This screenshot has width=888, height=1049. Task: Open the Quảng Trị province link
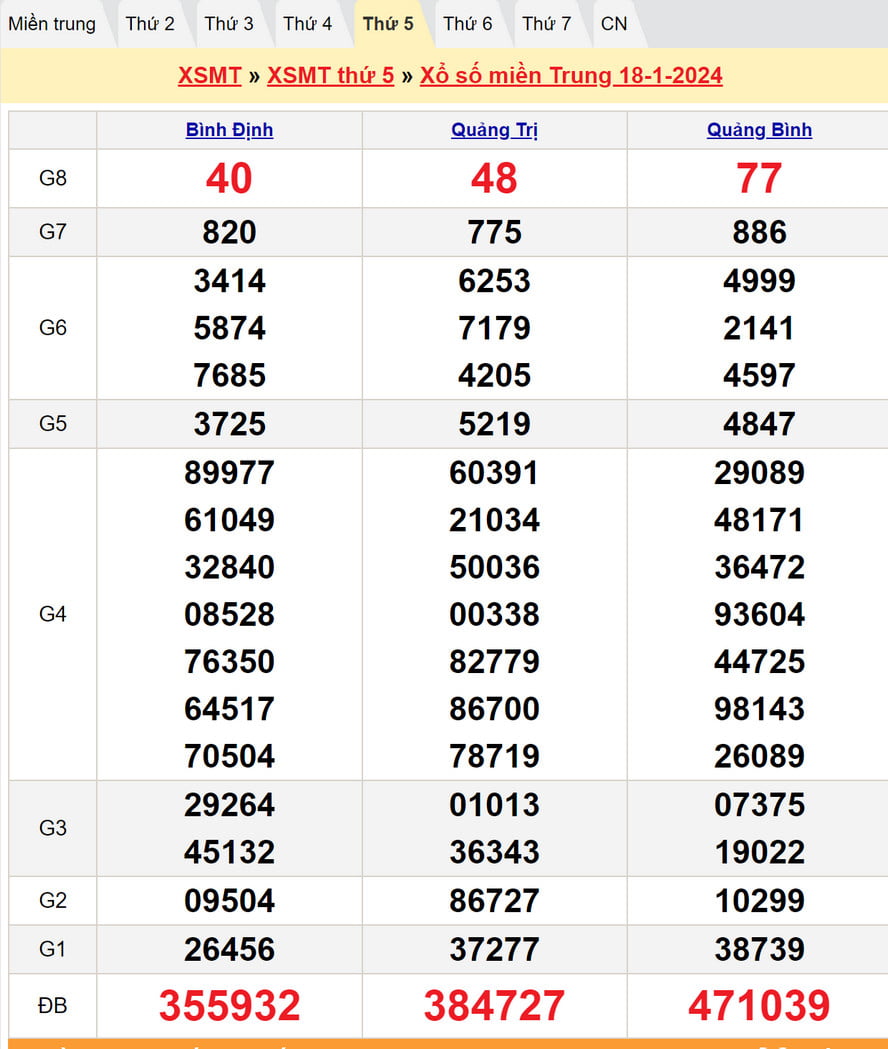click(x=494, y=130)
